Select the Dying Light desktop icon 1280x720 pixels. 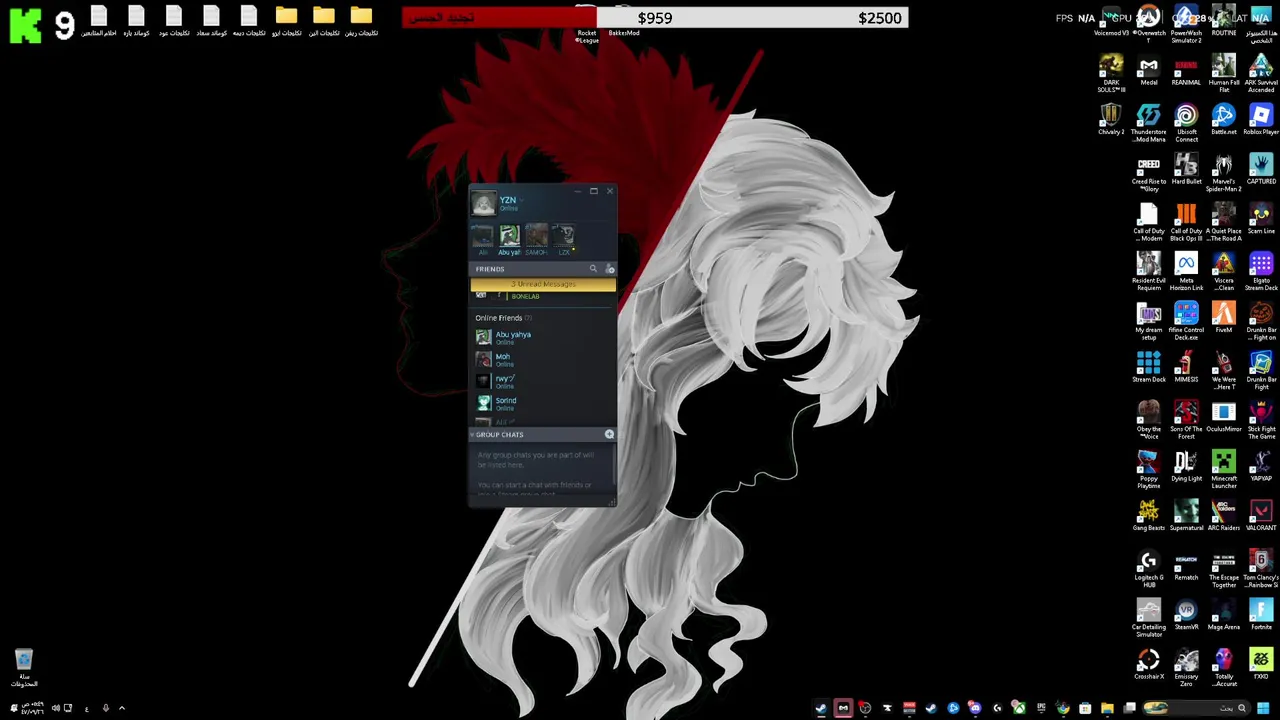tap(1186, 467)
